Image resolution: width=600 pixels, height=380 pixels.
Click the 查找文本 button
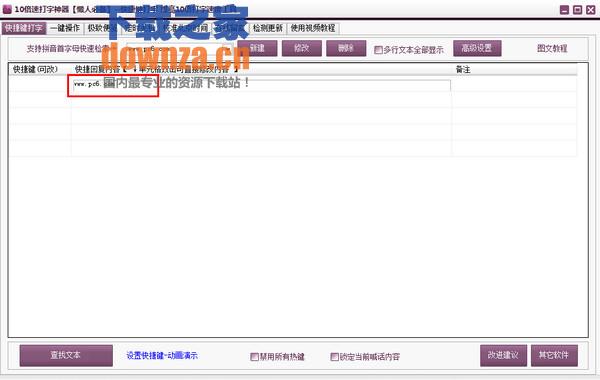pyautogui.click(x=66, y=356)
